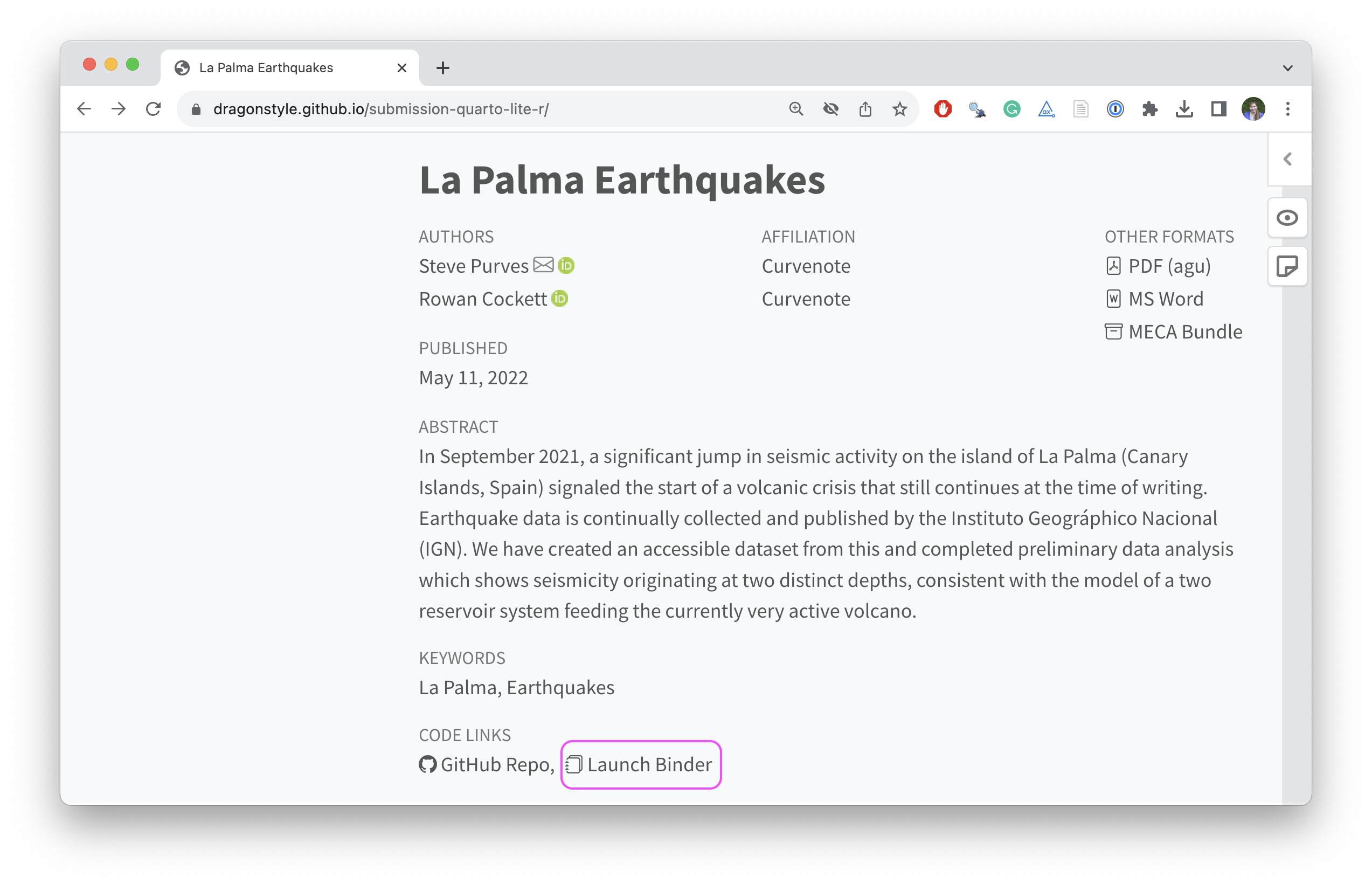1372x885 pixels.
Task: Click the Launch Binder link
Action: point(649,764)
